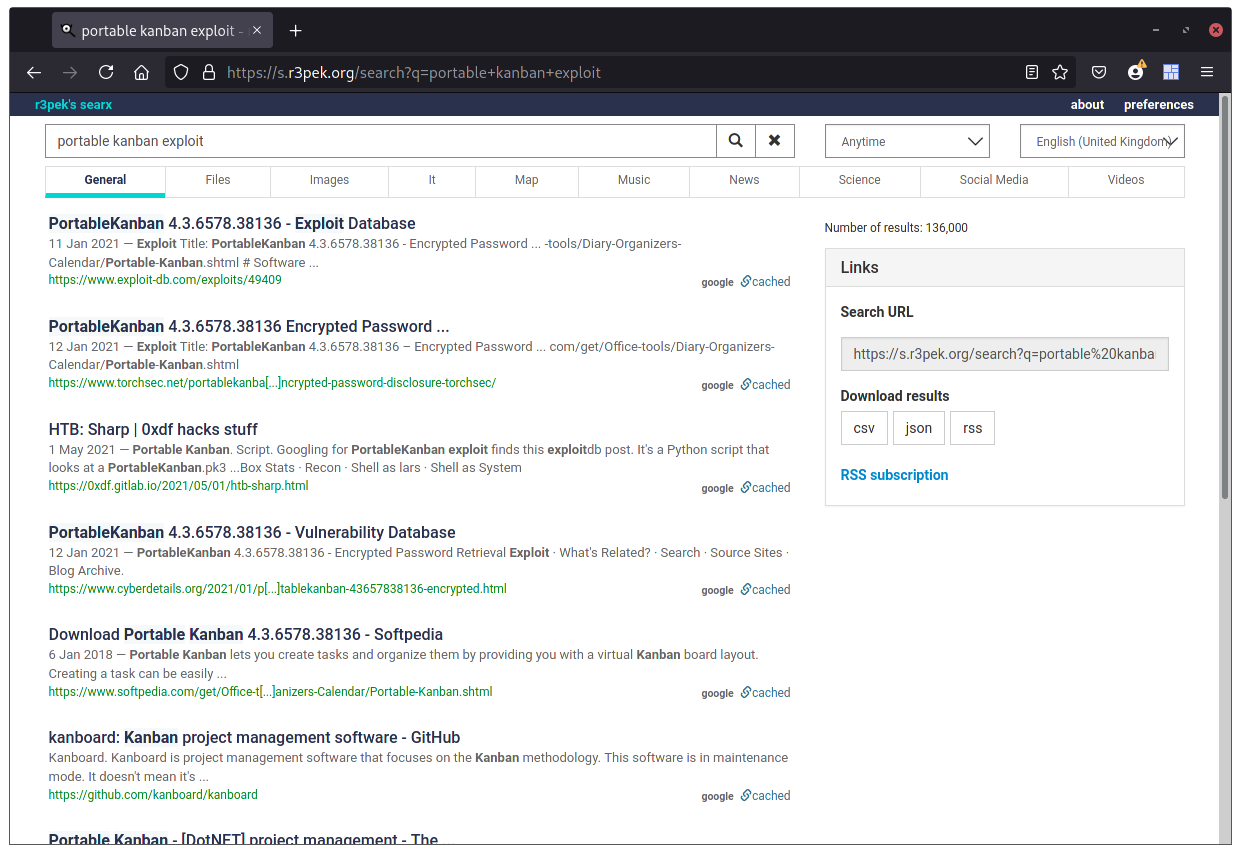Toggle reader view icon in address bar
The image size is (1241, 854).
point(1032,72)
